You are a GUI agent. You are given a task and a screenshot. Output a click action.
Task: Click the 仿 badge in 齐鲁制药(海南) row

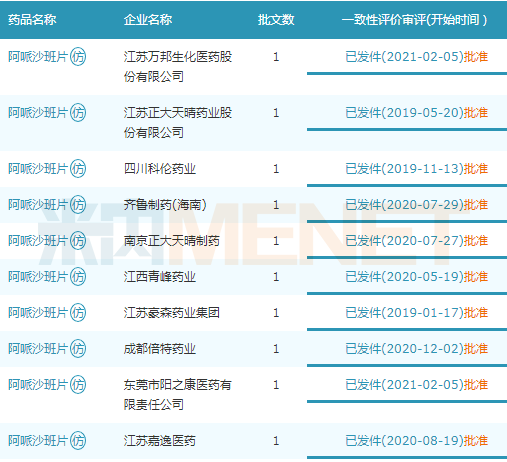pyautogui.click(x=78, y=205)
